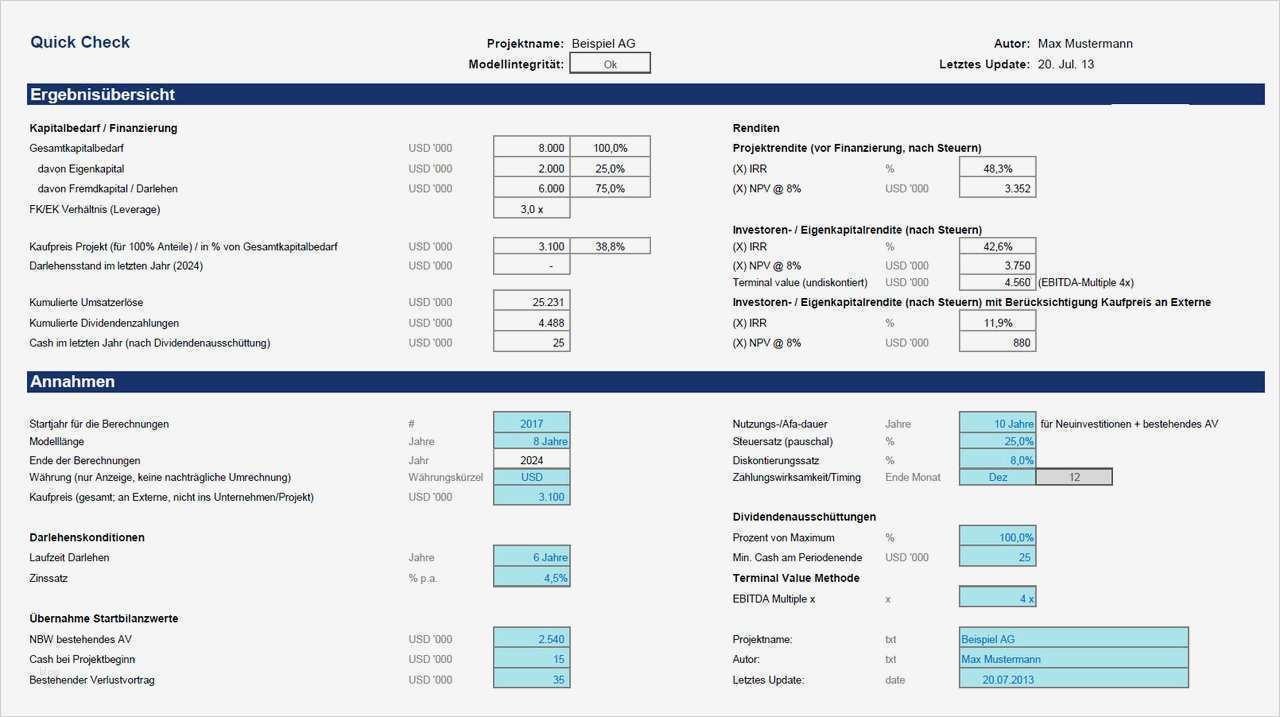Edit the EBITDA Multiple value of 4x
This screenshot has width=1280, height=717.
click(997, 596)
